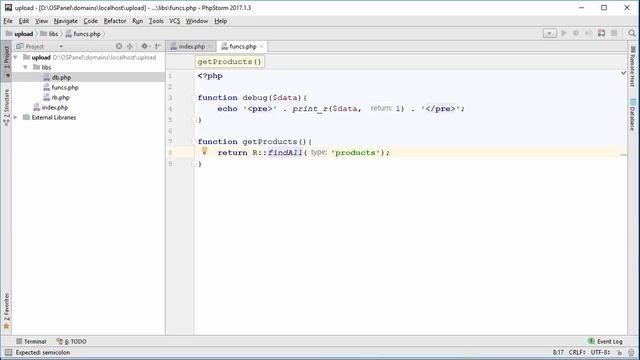Viewport: 640px width, 360px height.
Task: Open the View menu
Action: pos(41,21)
